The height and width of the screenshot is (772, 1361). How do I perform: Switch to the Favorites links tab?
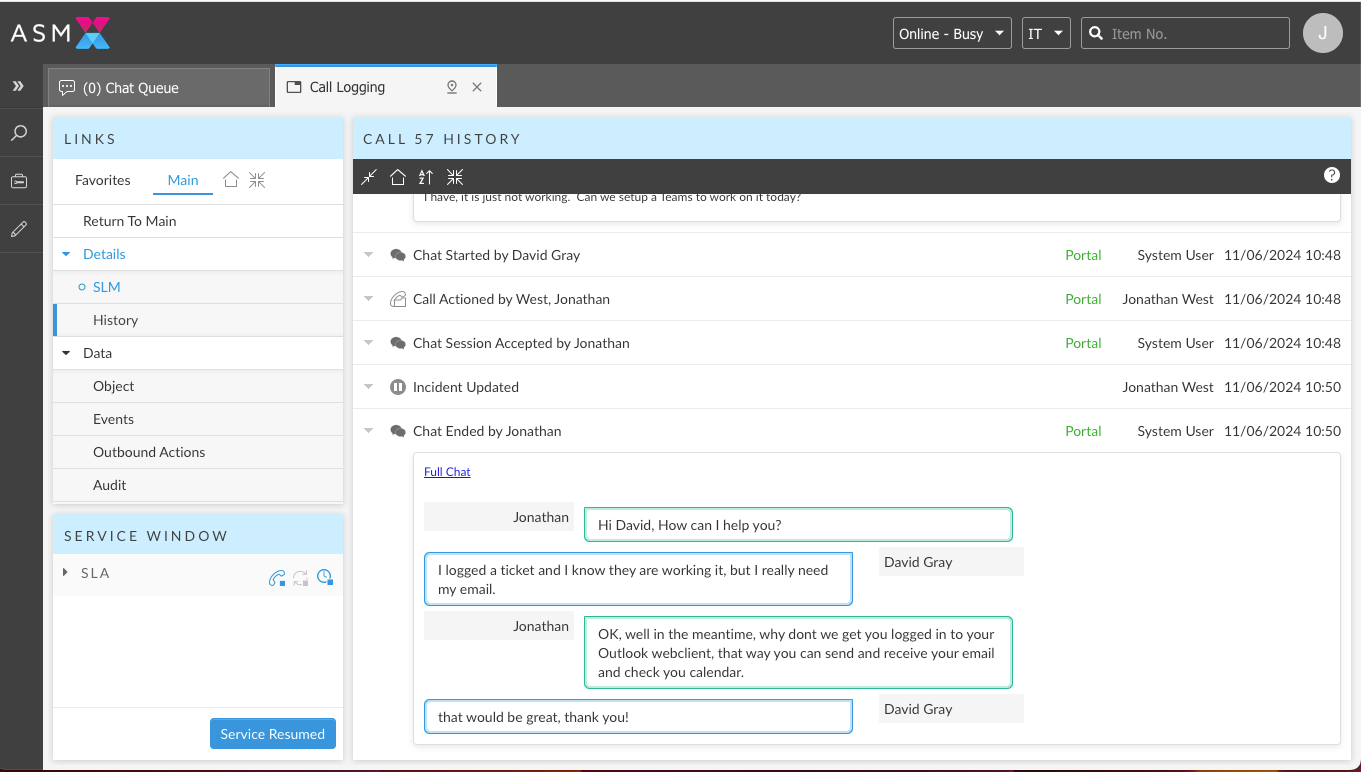103,180
